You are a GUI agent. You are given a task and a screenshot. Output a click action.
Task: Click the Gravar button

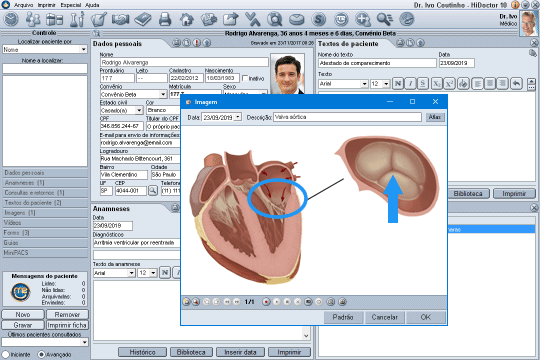click(x=23, y=325)
